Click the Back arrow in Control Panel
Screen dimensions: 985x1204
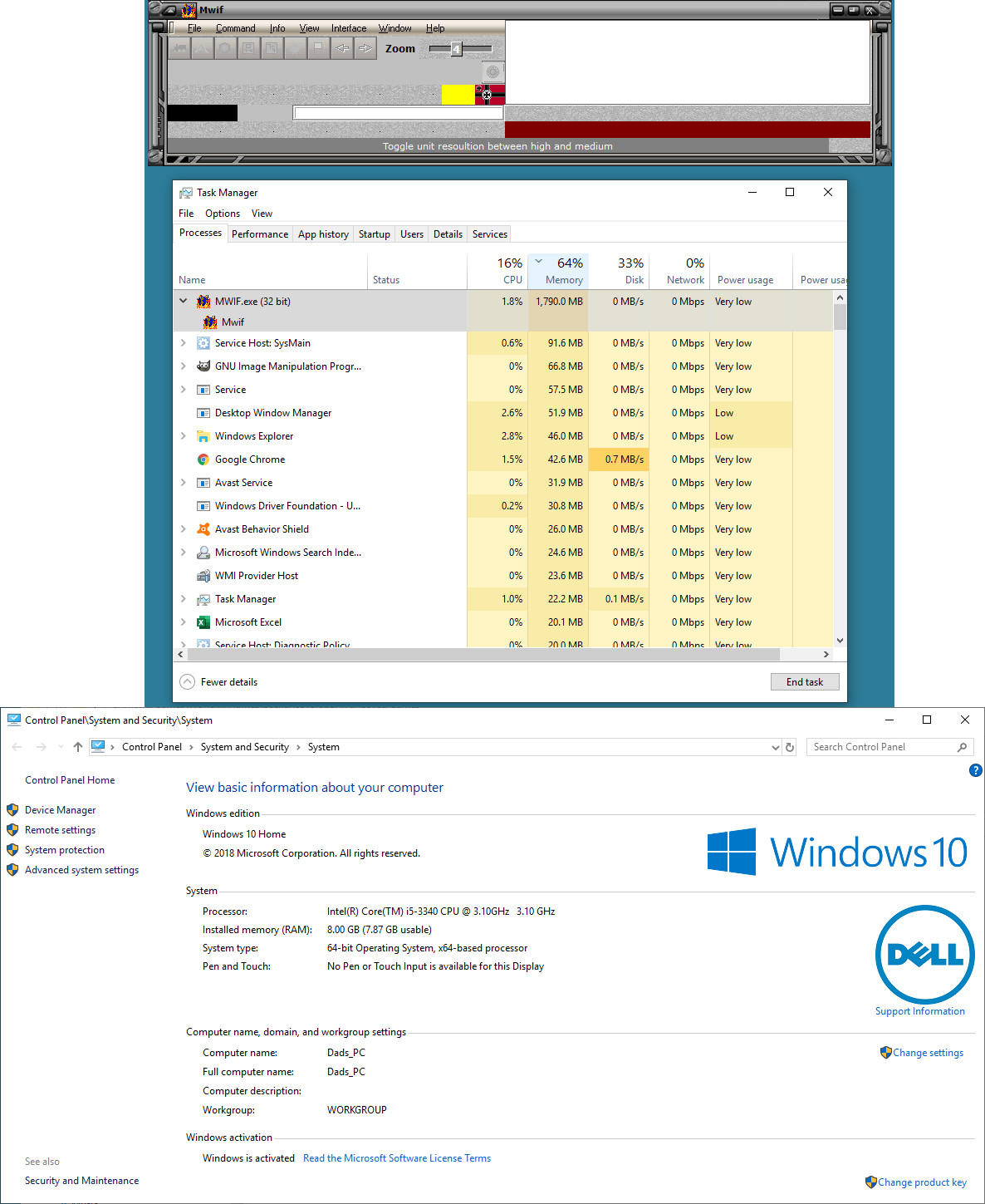[x=17, y=747]
